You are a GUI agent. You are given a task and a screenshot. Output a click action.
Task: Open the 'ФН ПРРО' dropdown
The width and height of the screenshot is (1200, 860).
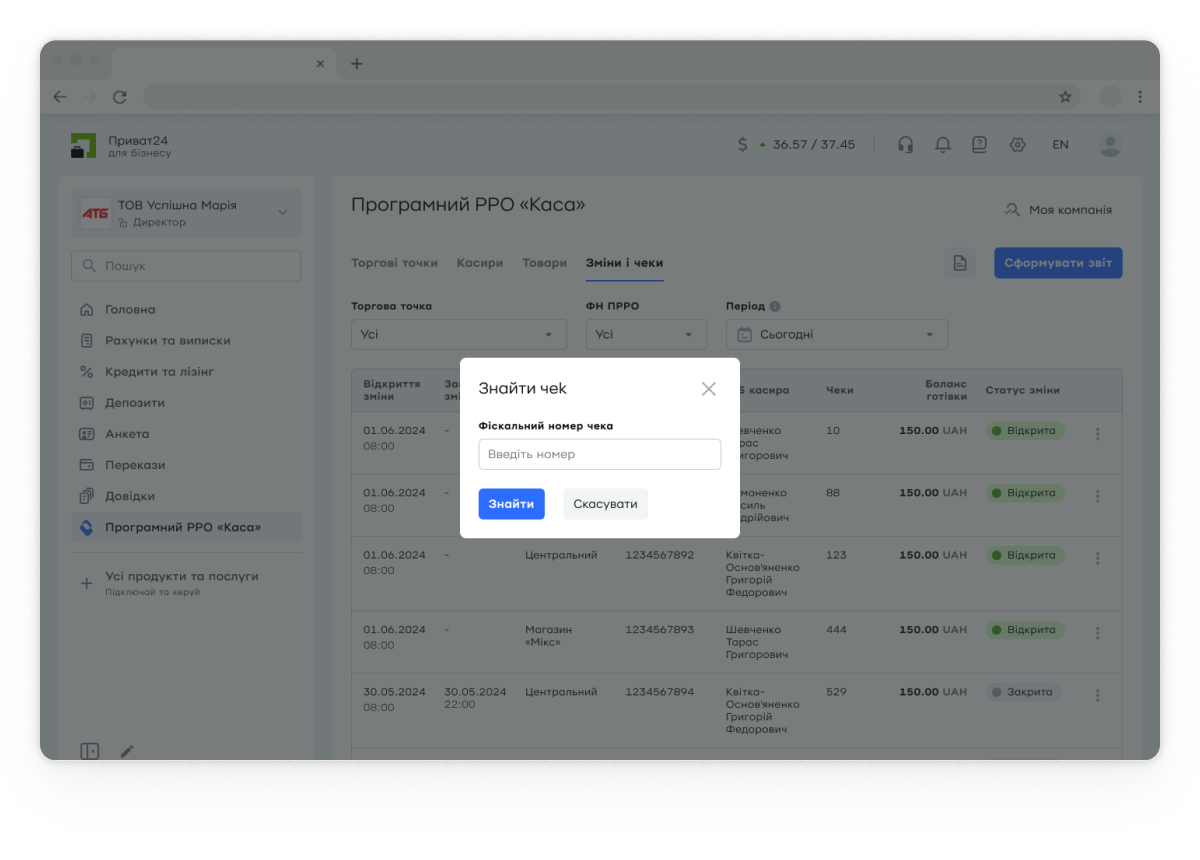[646, 335]
